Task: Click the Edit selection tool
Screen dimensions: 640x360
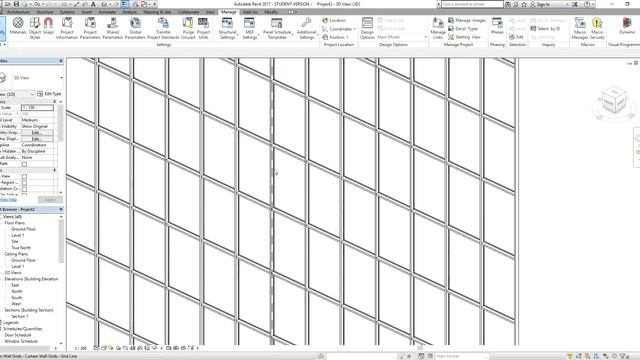Action: 516,37
